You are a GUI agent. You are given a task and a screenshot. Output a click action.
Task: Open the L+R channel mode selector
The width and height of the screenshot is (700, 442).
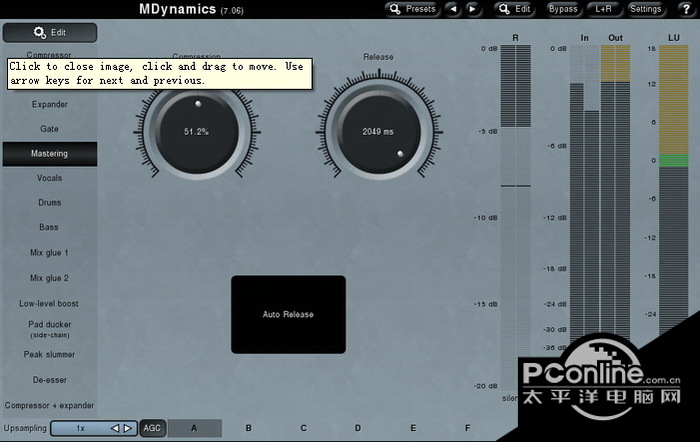[603, 9]
